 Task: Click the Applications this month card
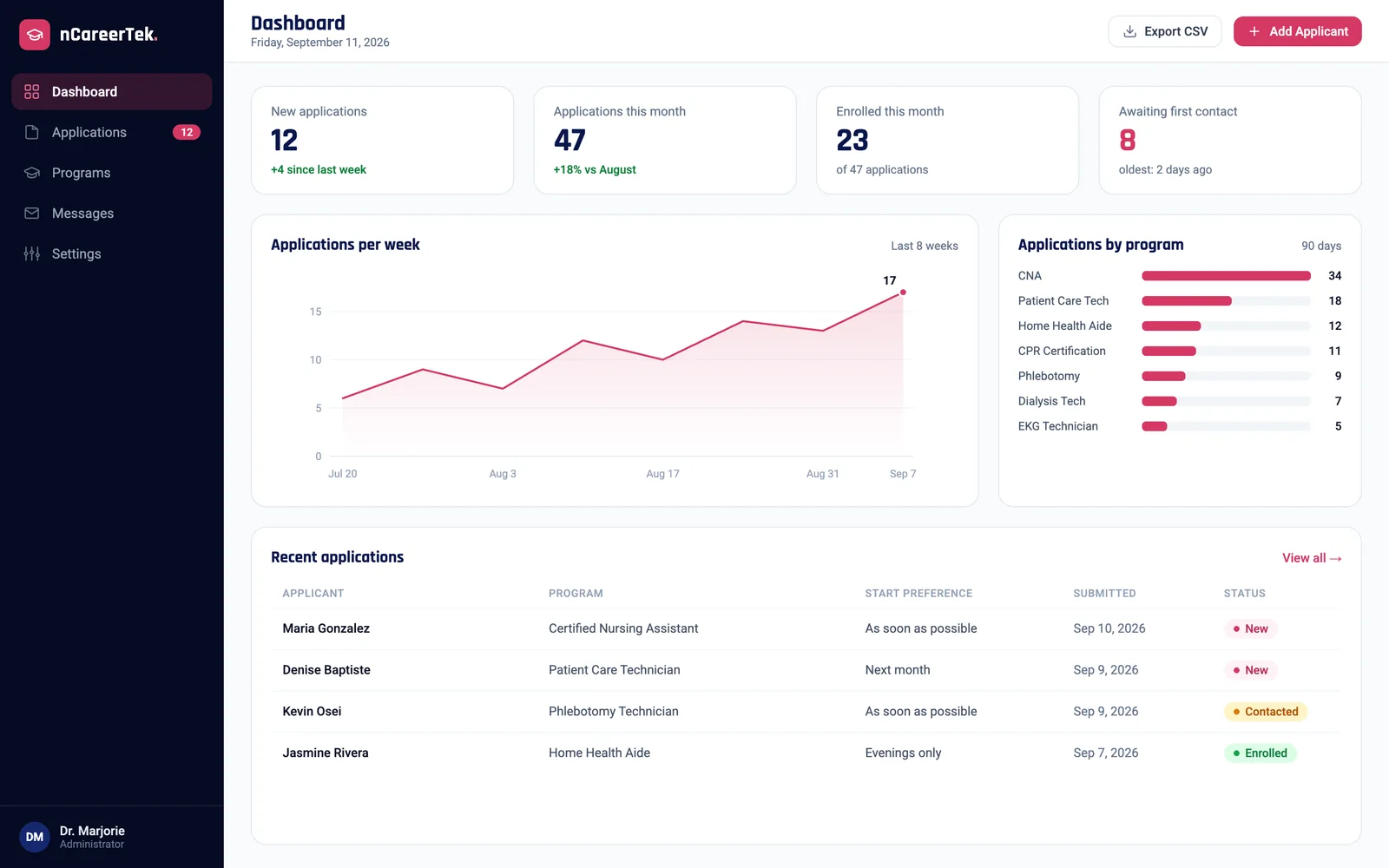pyautogui.click(x=665, y=140)
